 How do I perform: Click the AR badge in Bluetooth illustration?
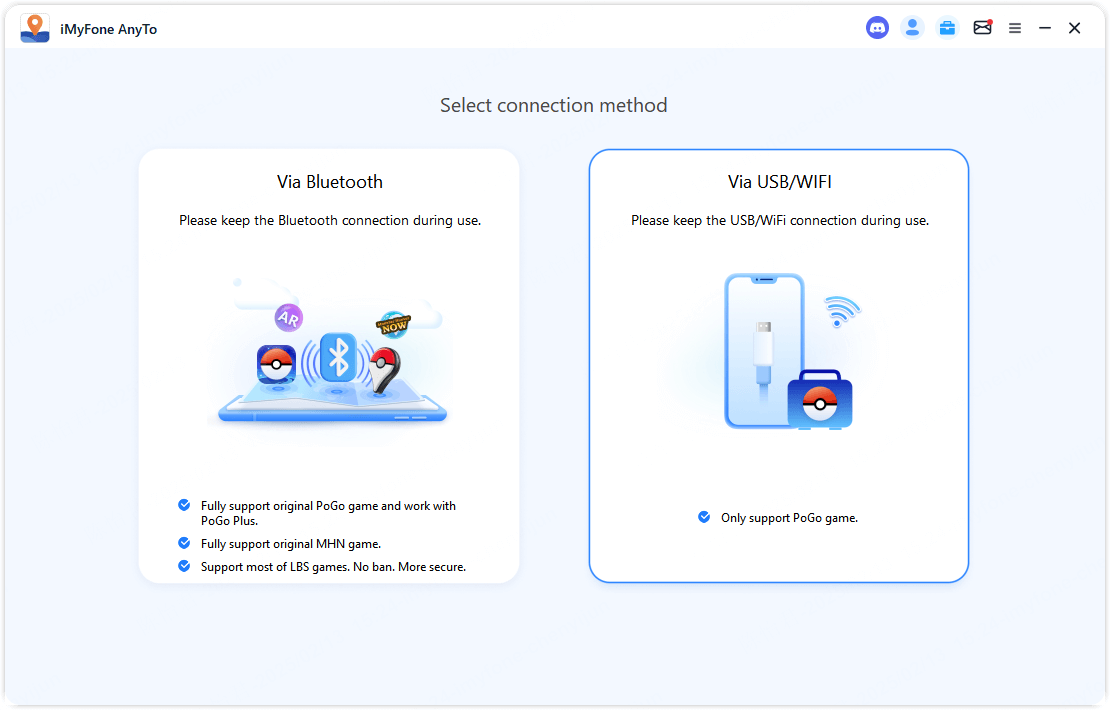tap(288, 318)
